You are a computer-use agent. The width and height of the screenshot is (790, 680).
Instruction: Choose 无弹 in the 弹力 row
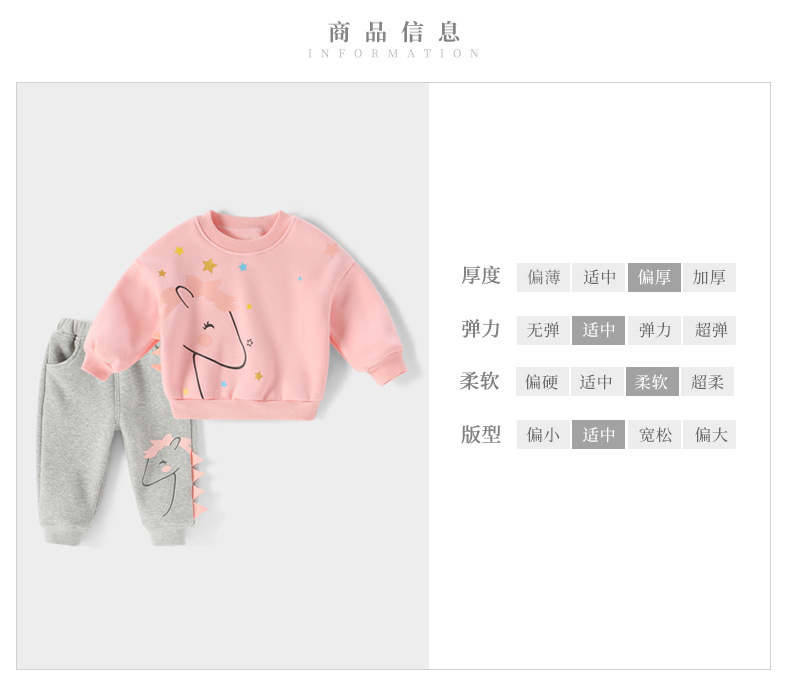point(543,330)
